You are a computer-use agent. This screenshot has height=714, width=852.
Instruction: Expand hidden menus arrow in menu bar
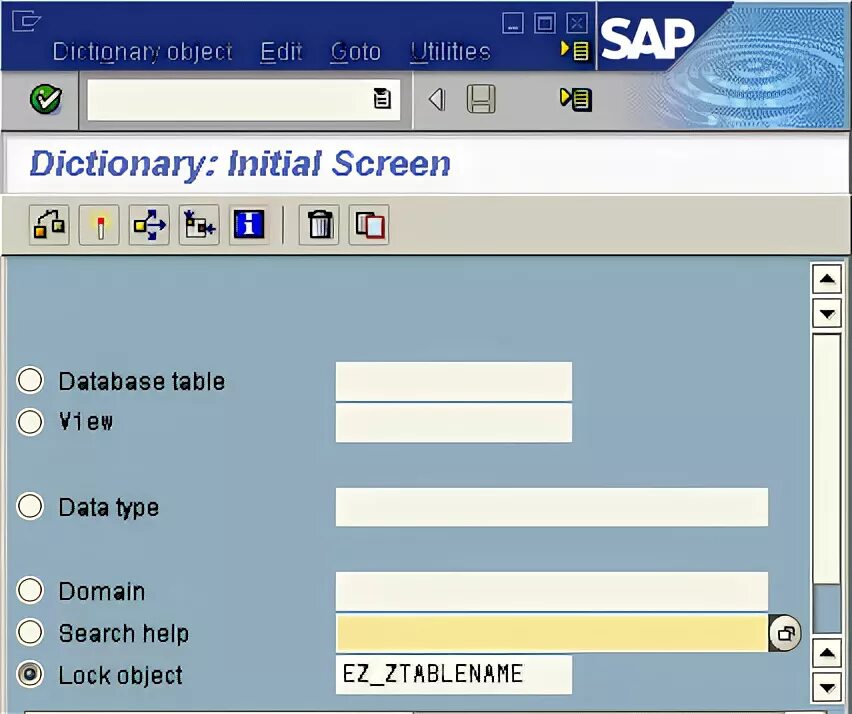click(x=574, y=51)
